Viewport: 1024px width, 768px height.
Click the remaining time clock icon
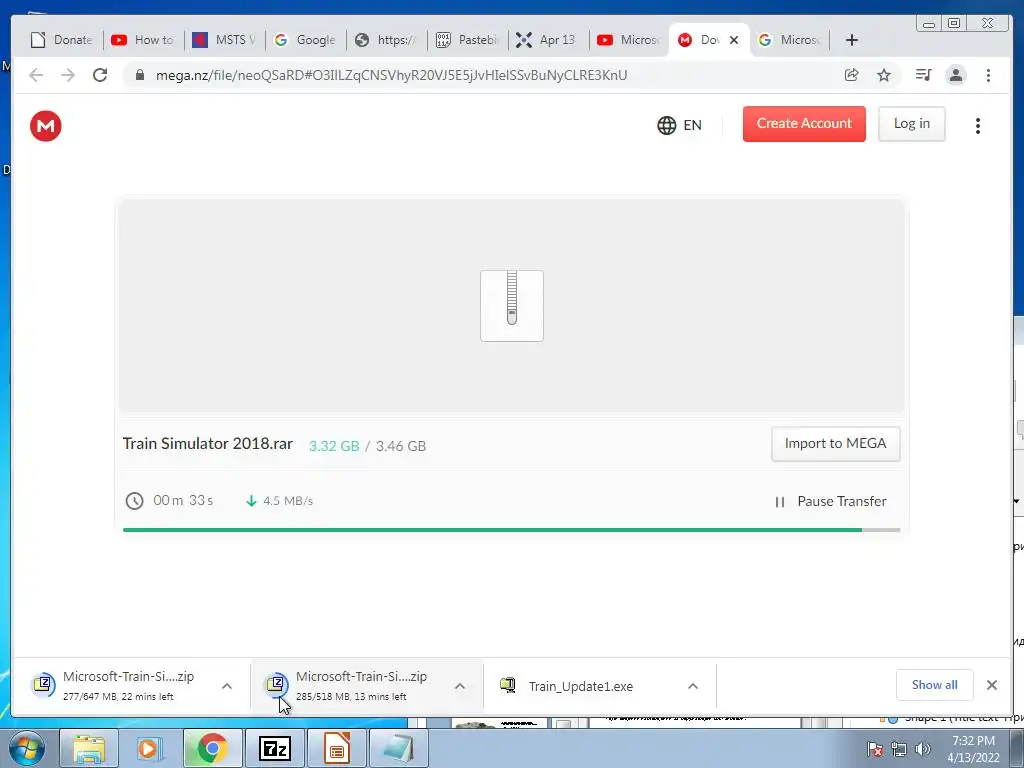click(x=135, y=501)
